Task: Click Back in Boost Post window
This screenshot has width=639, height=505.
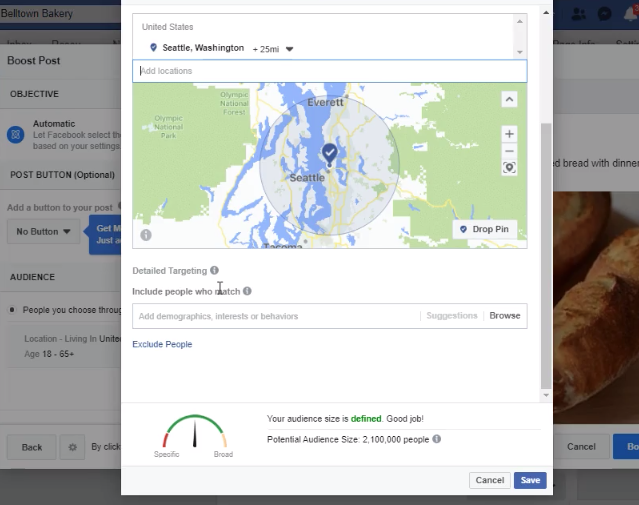Action: (x=31, y=447)
